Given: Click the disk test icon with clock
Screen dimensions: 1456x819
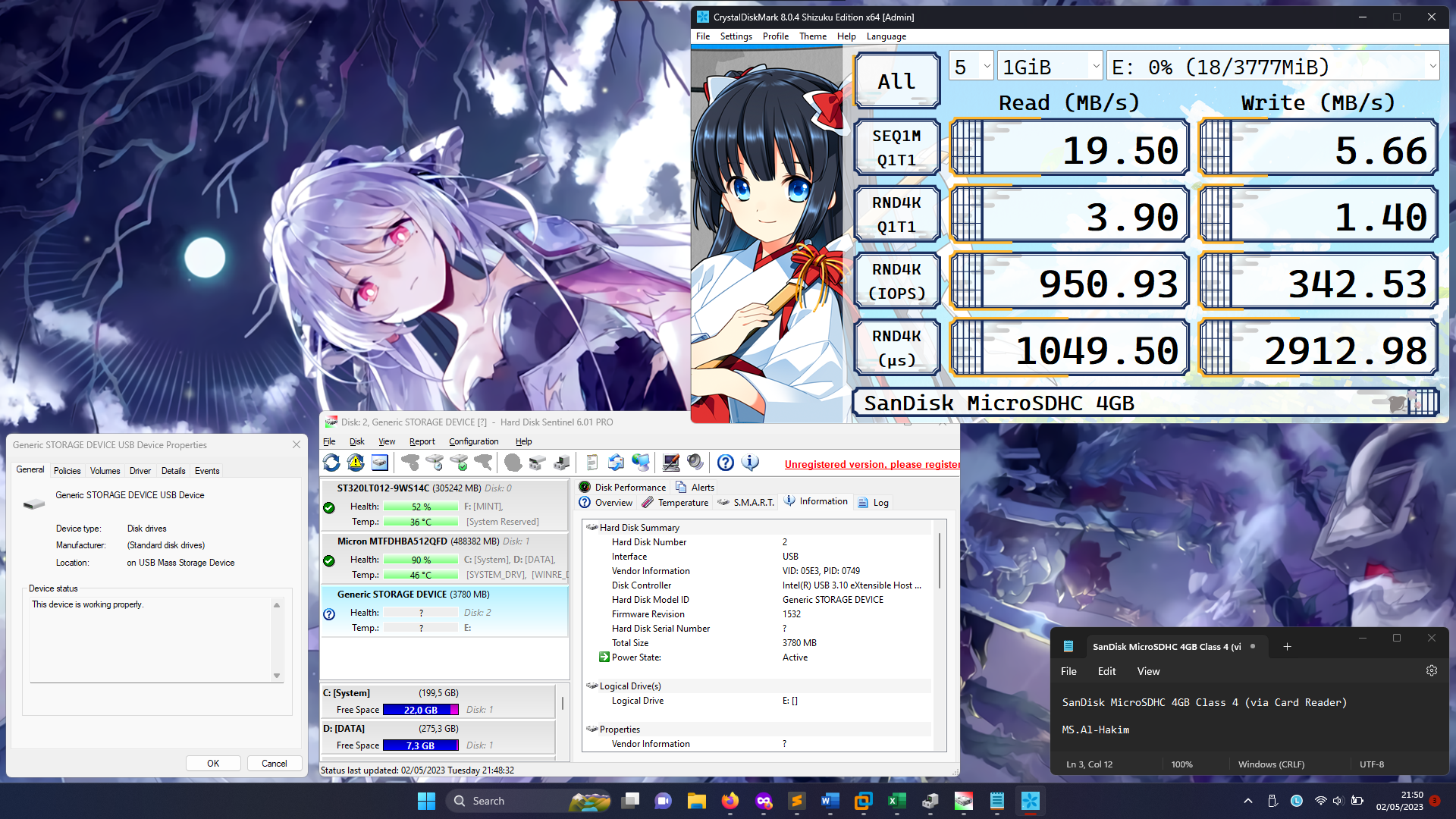Looking at the screenshot, I should tap(435, 463).
